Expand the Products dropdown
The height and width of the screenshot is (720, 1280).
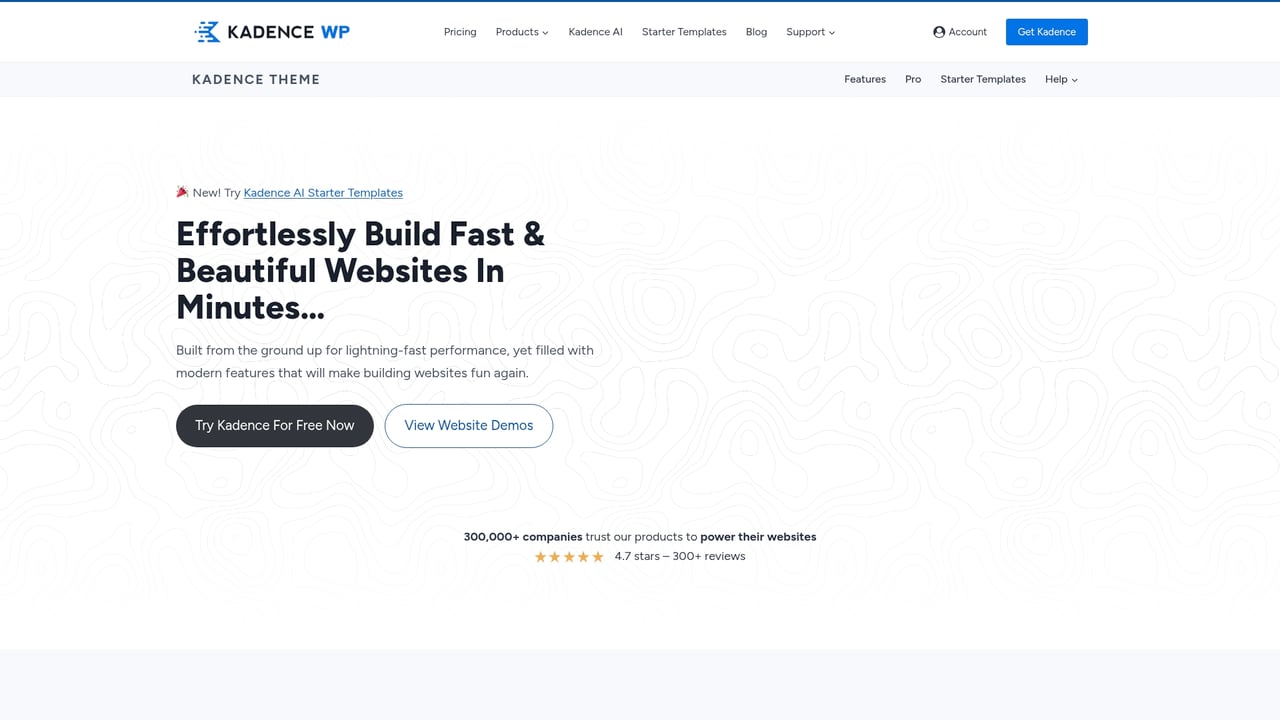pyautogui.click(x=521, y=31)
